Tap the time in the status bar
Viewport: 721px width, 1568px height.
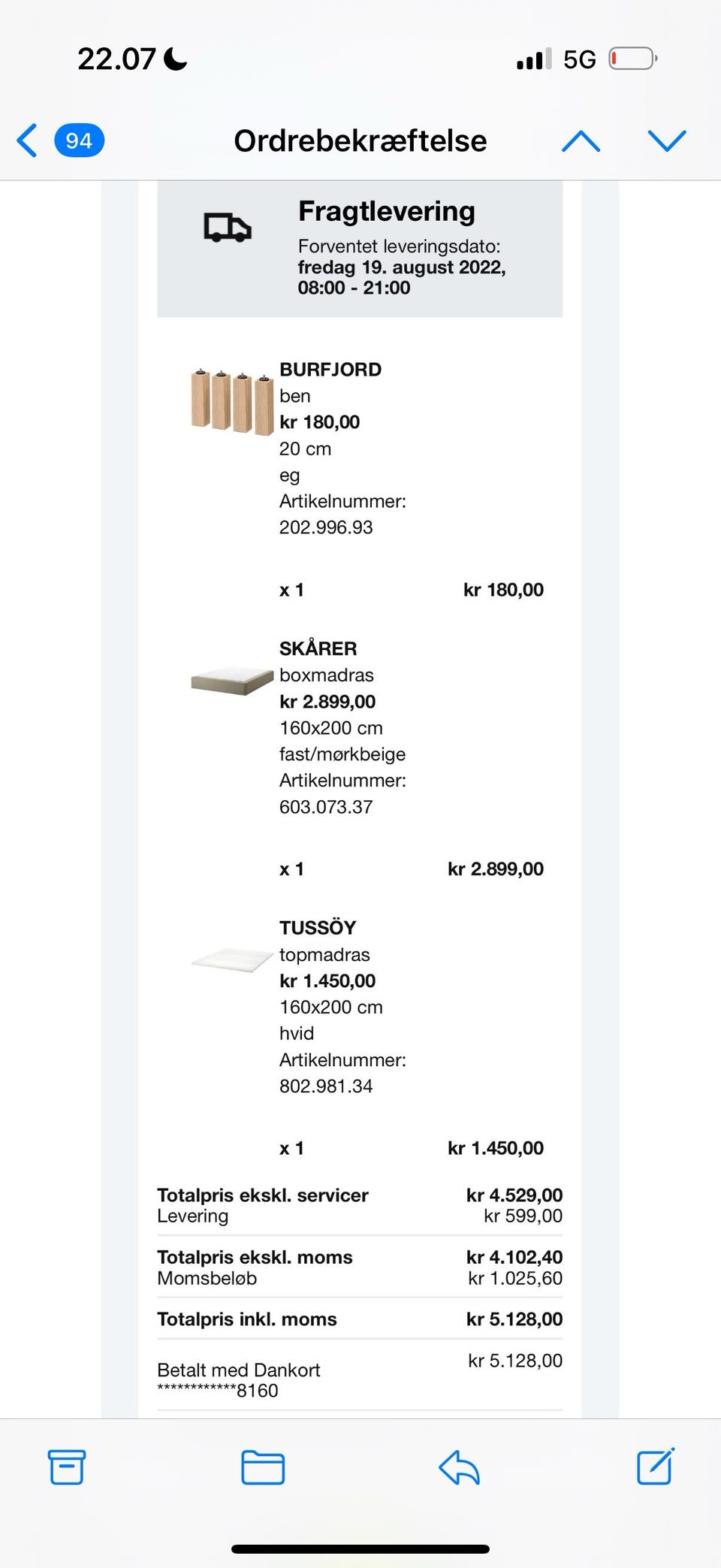117,59
